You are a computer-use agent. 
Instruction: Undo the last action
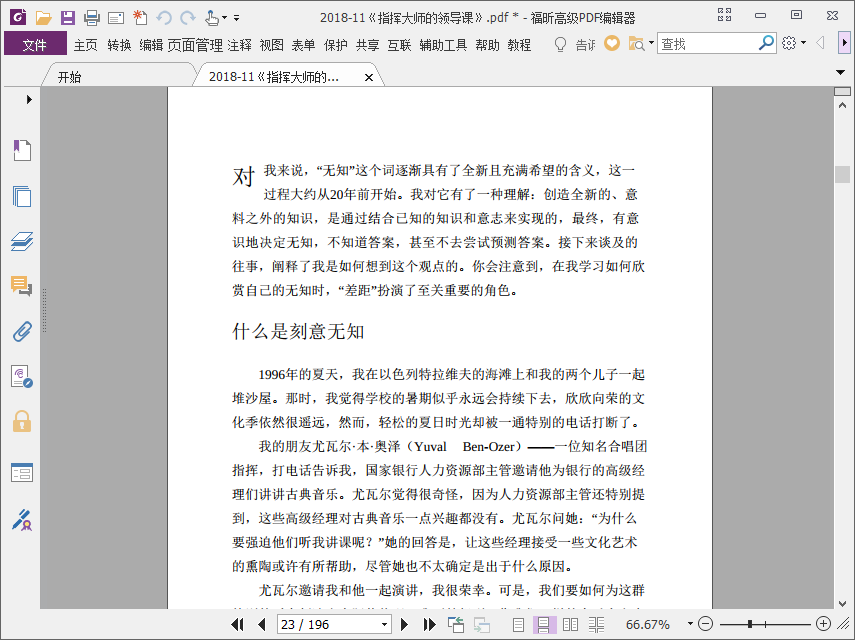click(x=164, y=18)
